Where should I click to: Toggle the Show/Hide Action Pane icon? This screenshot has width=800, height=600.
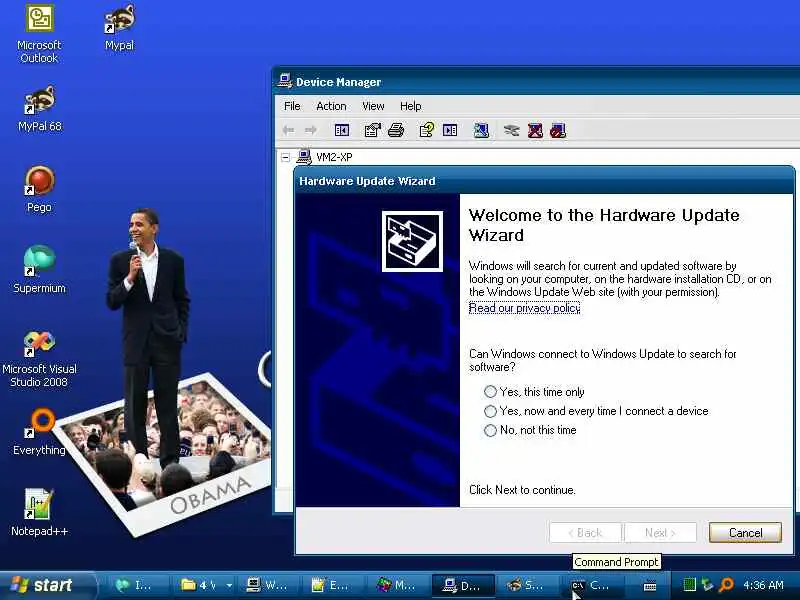pyautogui.click(x=450, y=130)
